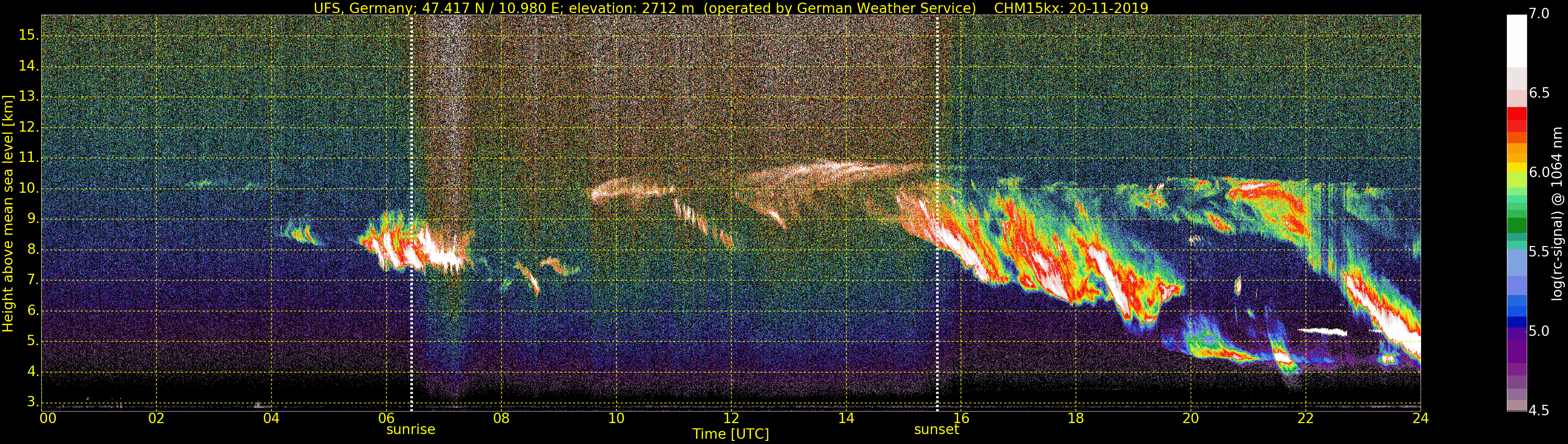Click the height axis tick '11.'
This screenshot has height=444, width=1568.
click(x=28, y=158)
